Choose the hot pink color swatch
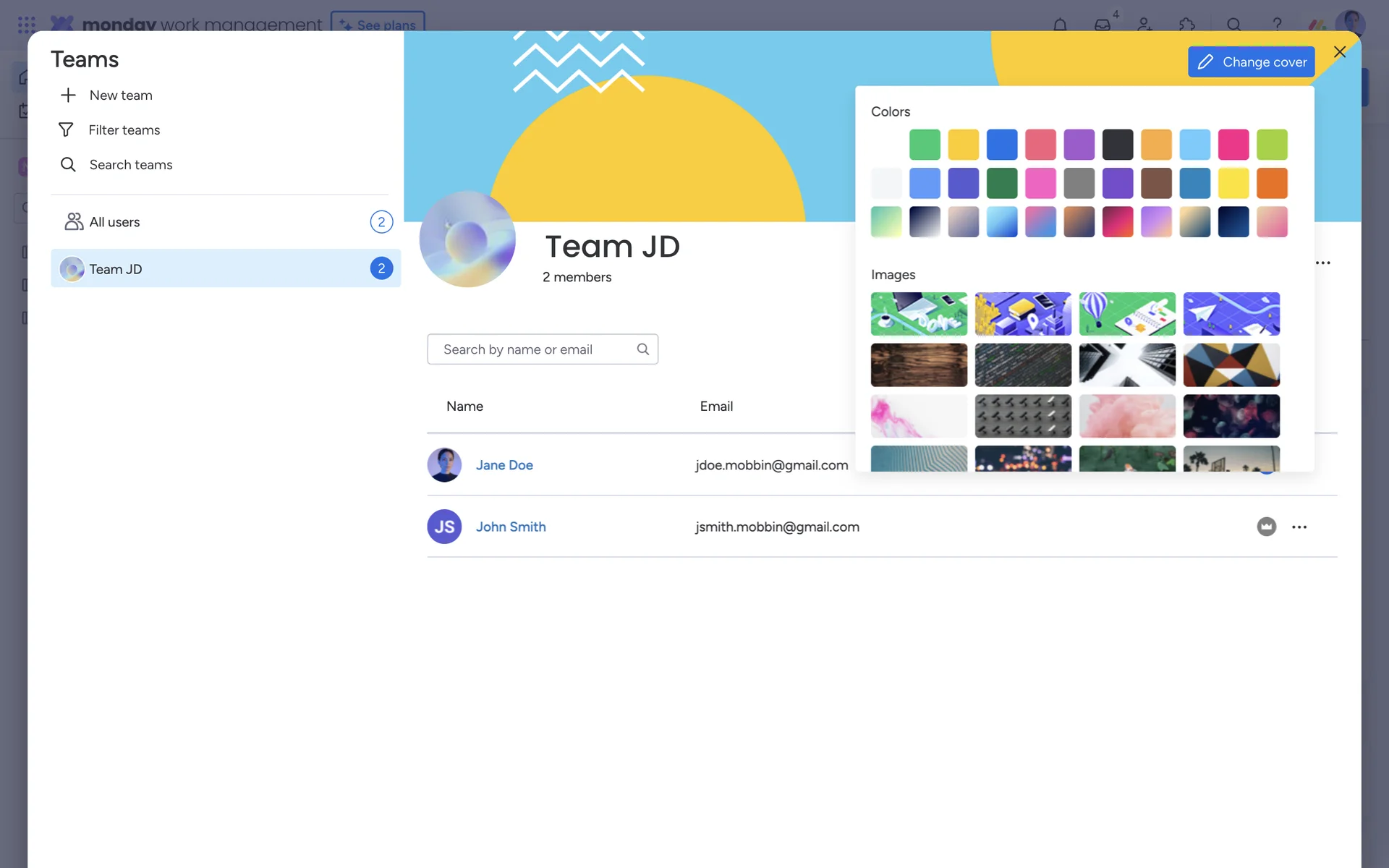The image size is (1389, 868). click(x=1233, y=145)
